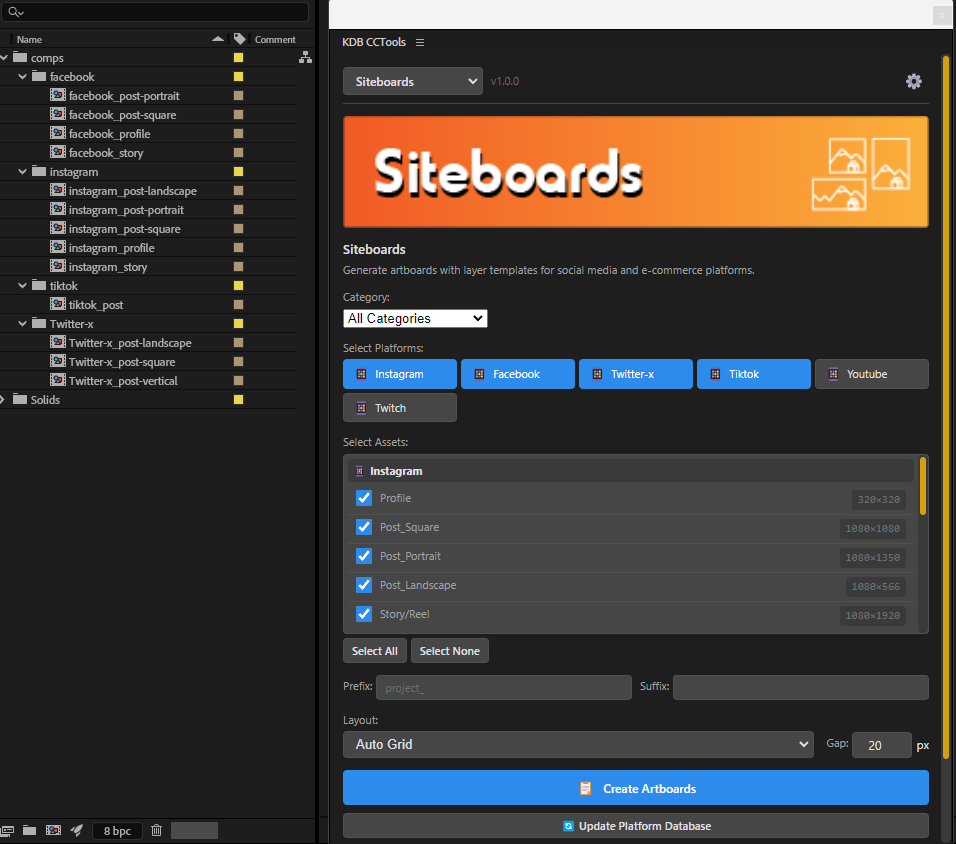Collapse the comps folder
Screen dimensions: 956x844
tap(4, 57)
